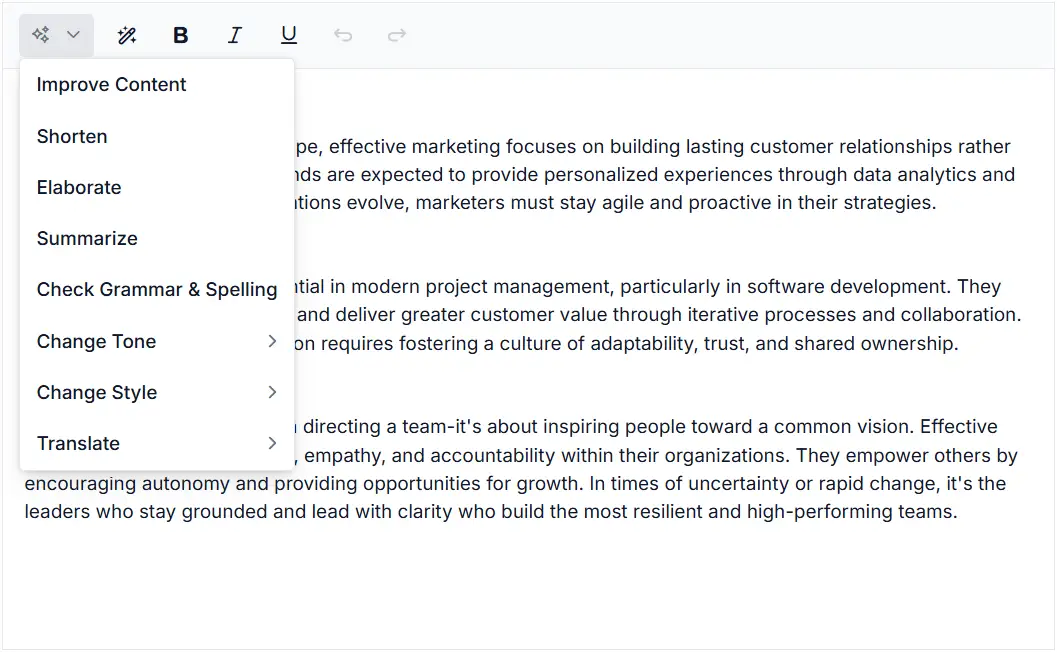Image resolution: width=1057 pixels, height=652 pixels.
Task: Click the magic wand toolbar icon
Action: 127,35
